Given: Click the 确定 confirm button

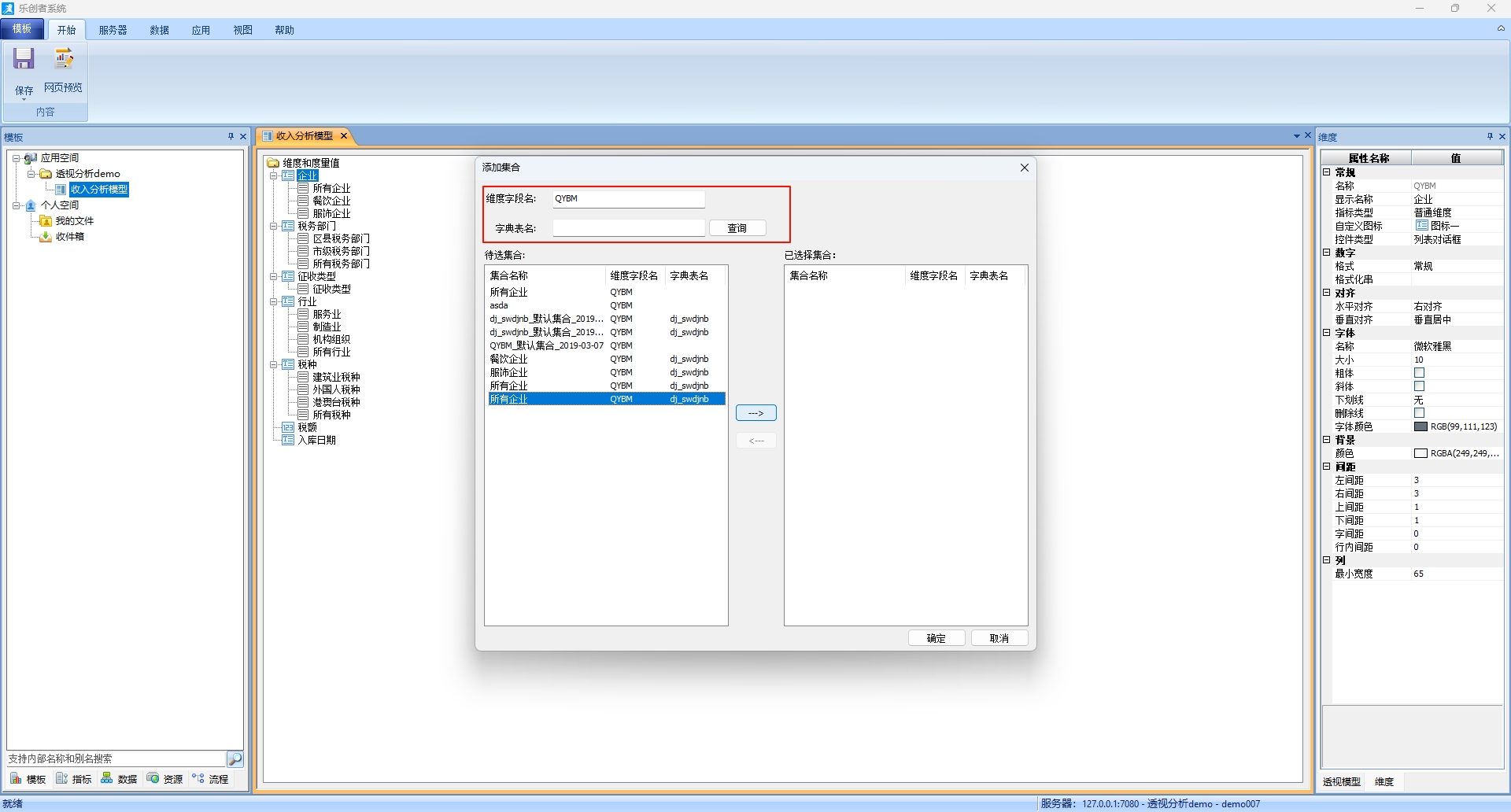Looking at the screenshot, I should click(936, 638).
